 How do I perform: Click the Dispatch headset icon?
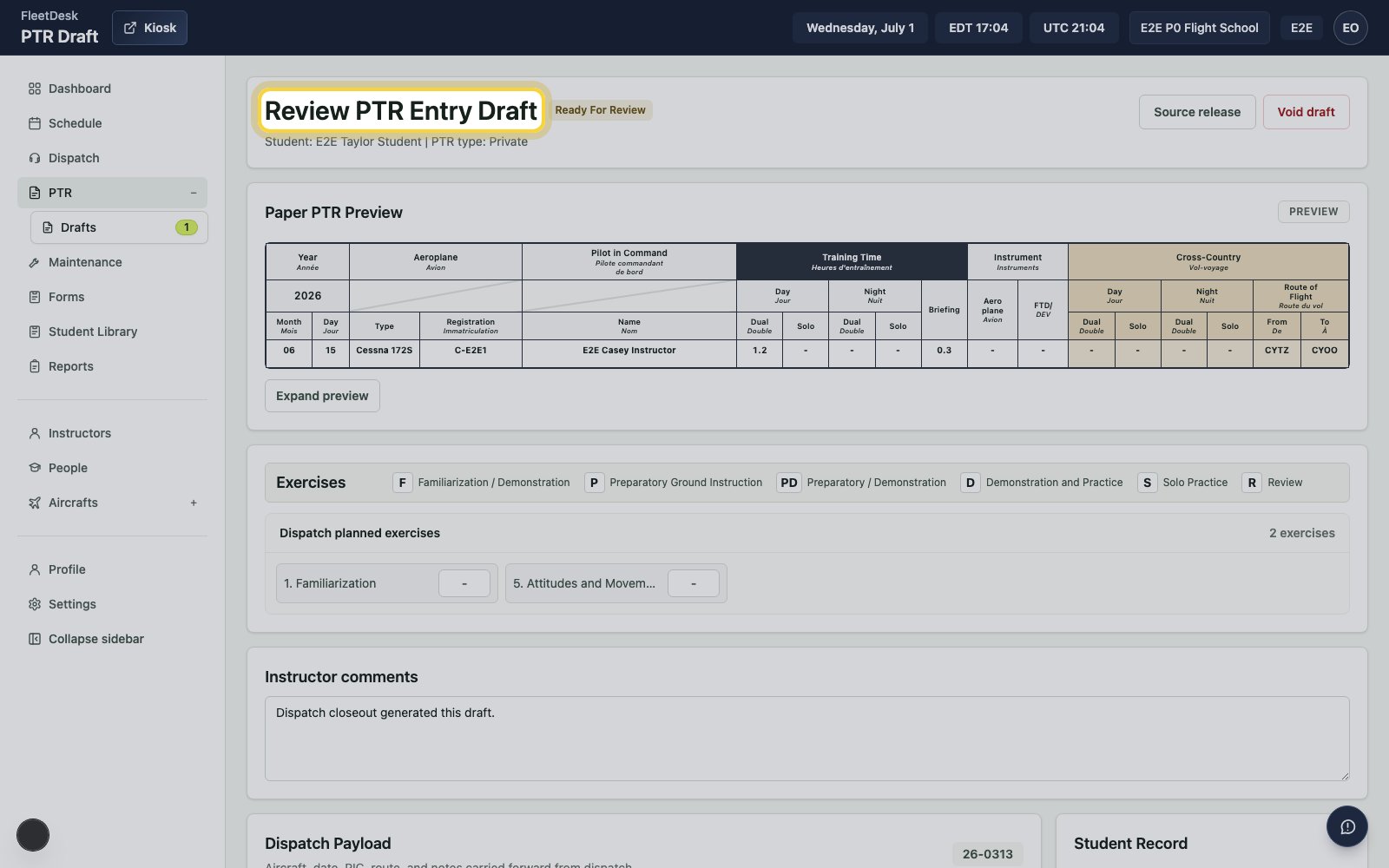(x=35, y=158)
